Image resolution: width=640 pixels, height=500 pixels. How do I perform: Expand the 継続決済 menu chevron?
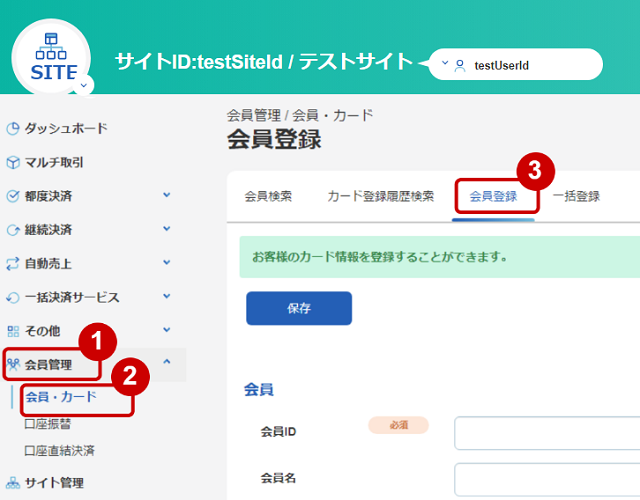[x=167, y=229]
